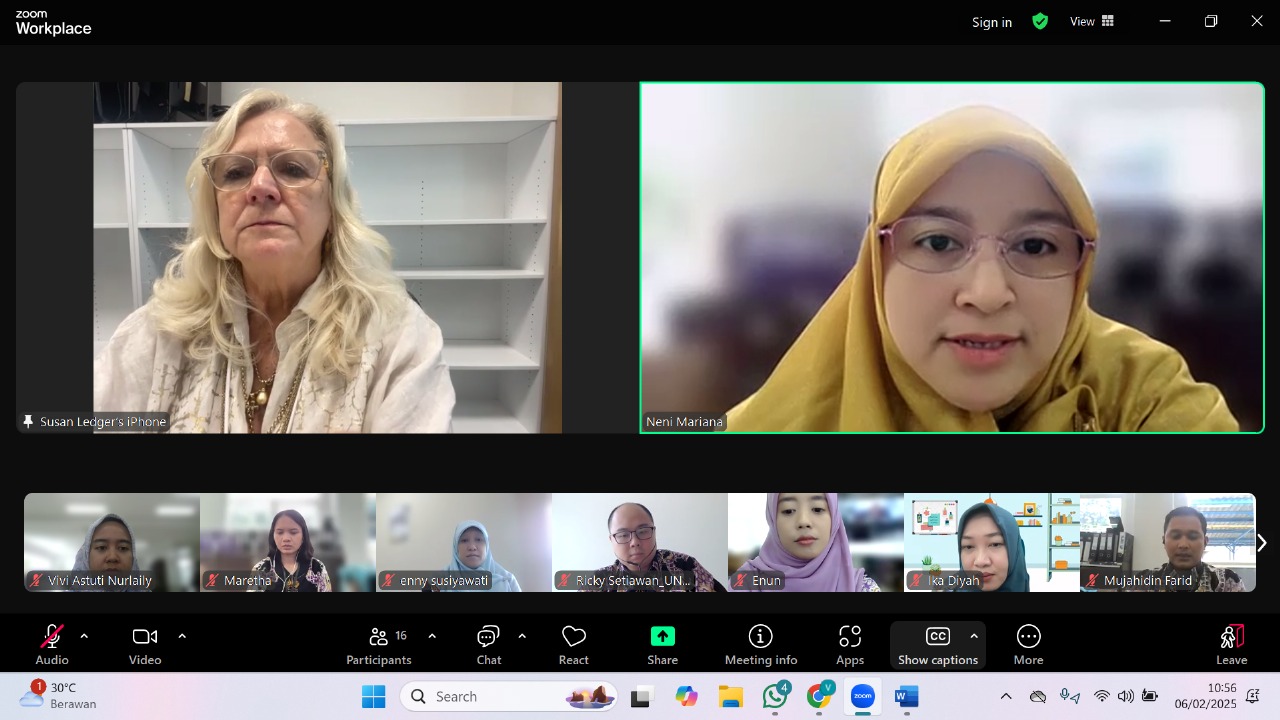Expand the captions options arrow

click(974, 636)
